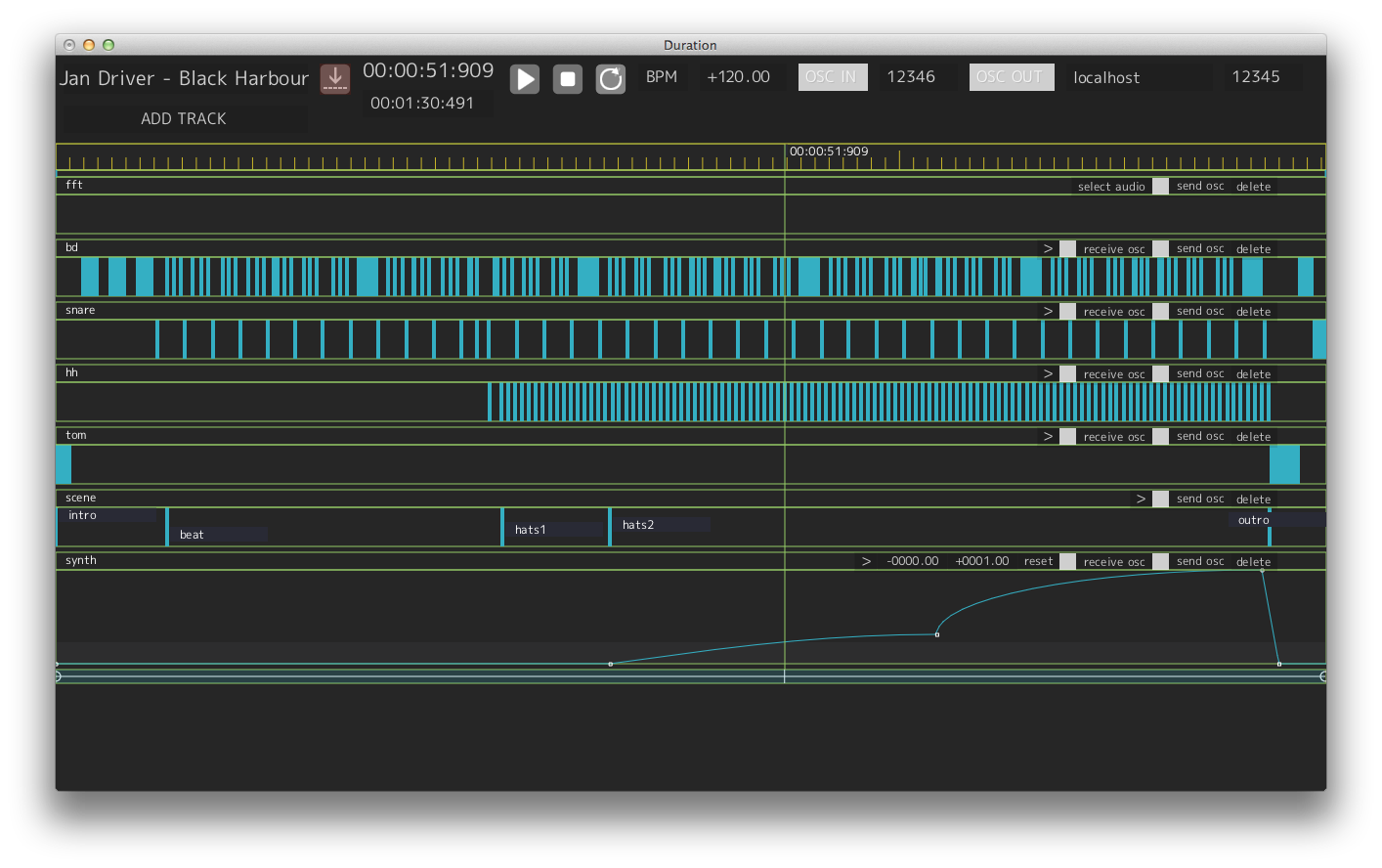Rename the scene track label
This screenshot has width=1382, height=868.
click(81, 498)
